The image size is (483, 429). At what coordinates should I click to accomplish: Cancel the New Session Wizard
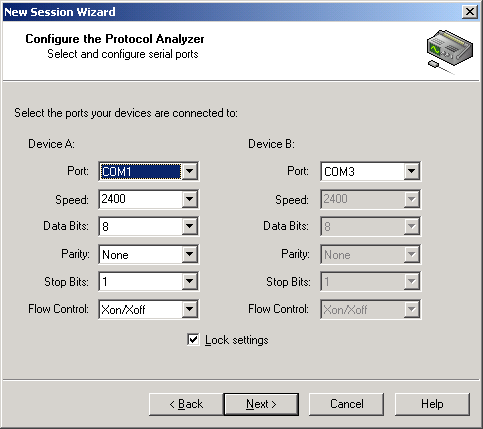click(x=346, y=404)
